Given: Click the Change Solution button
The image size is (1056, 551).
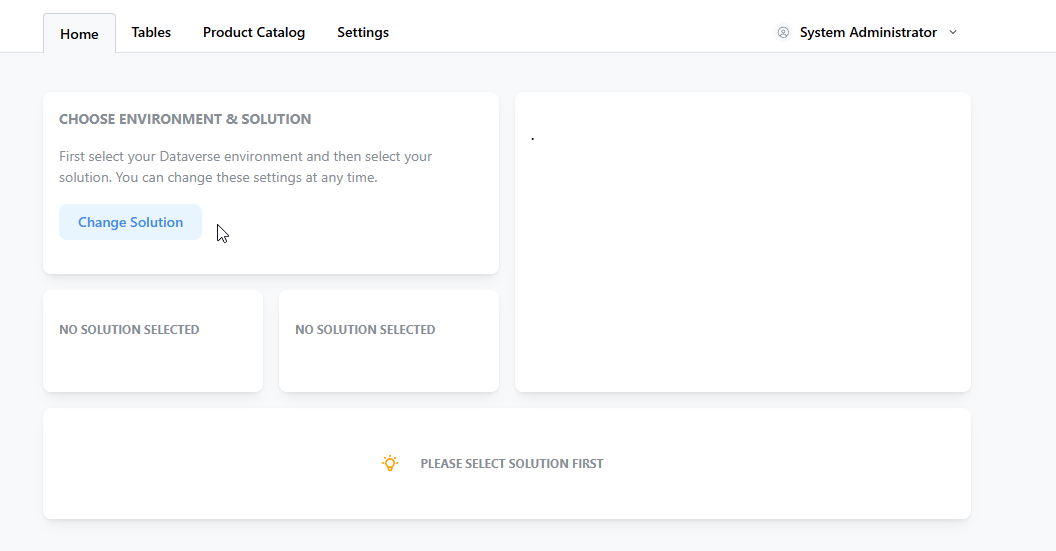Looking at the screenshot, I should pyautogui.click(x=130, y=222).
